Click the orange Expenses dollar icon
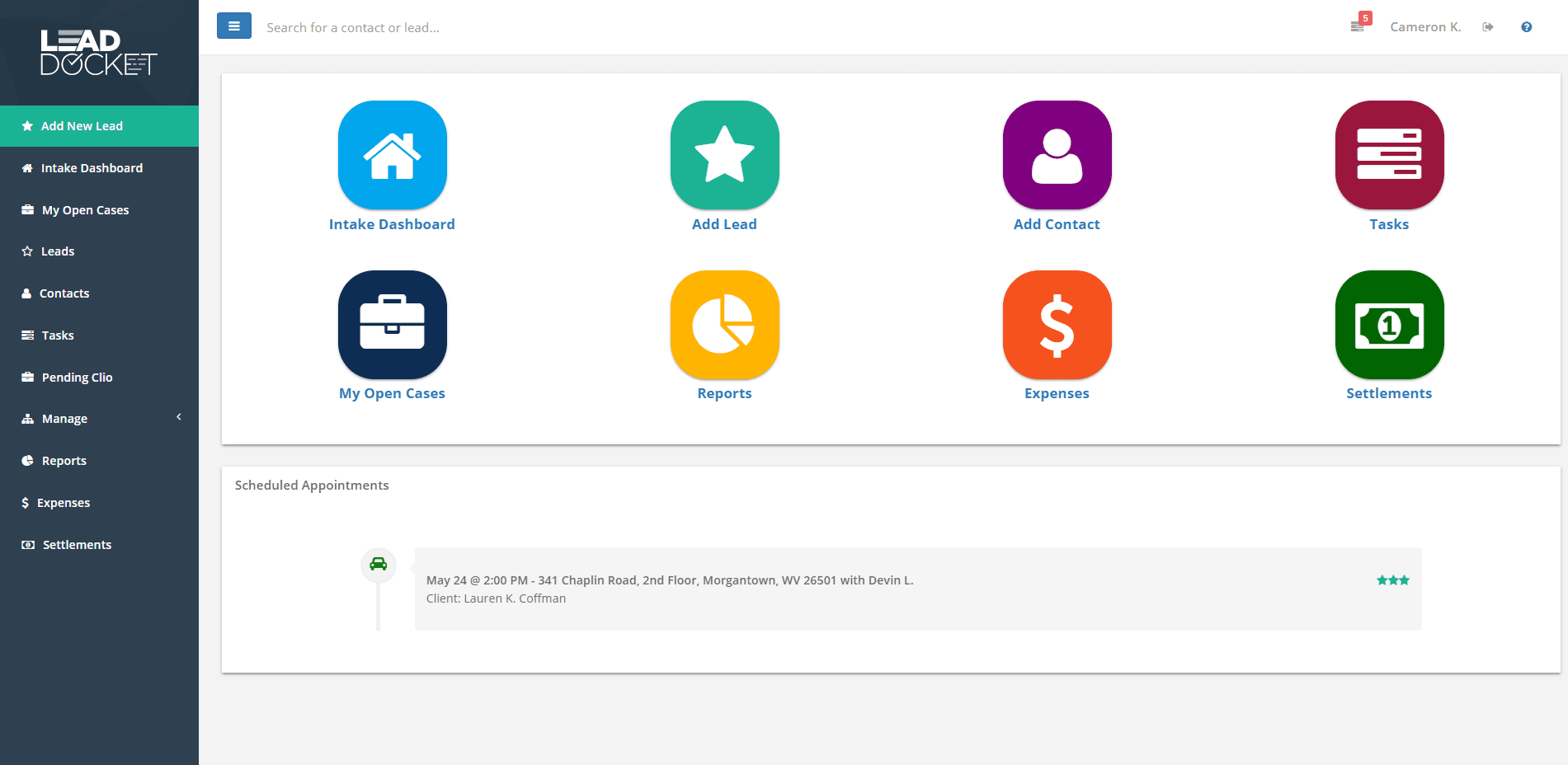Viewport: 1568px width, 765px height. coord(1057,325)
